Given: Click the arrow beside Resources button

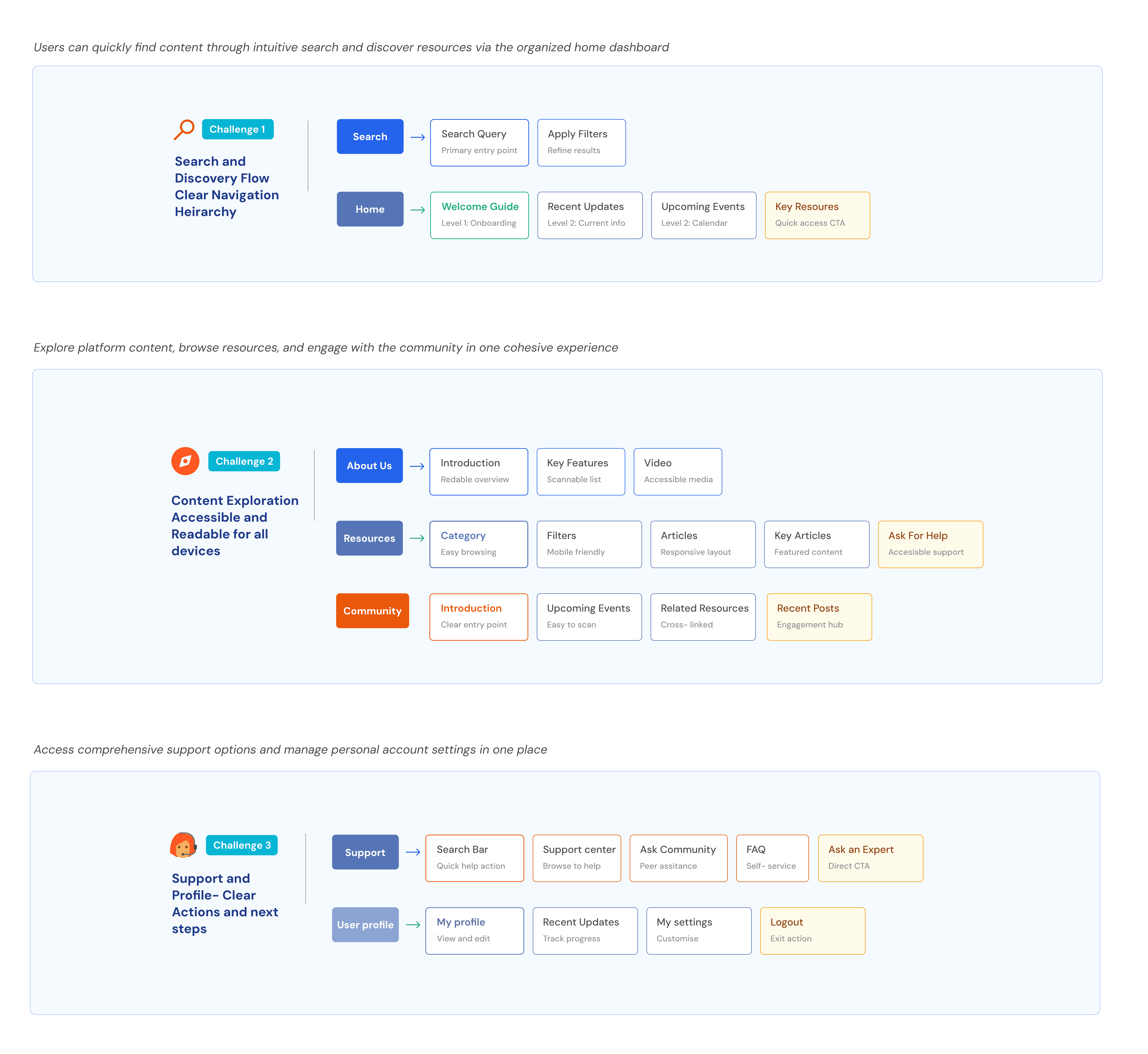Looking at the screenshot, I should point(417,538).
